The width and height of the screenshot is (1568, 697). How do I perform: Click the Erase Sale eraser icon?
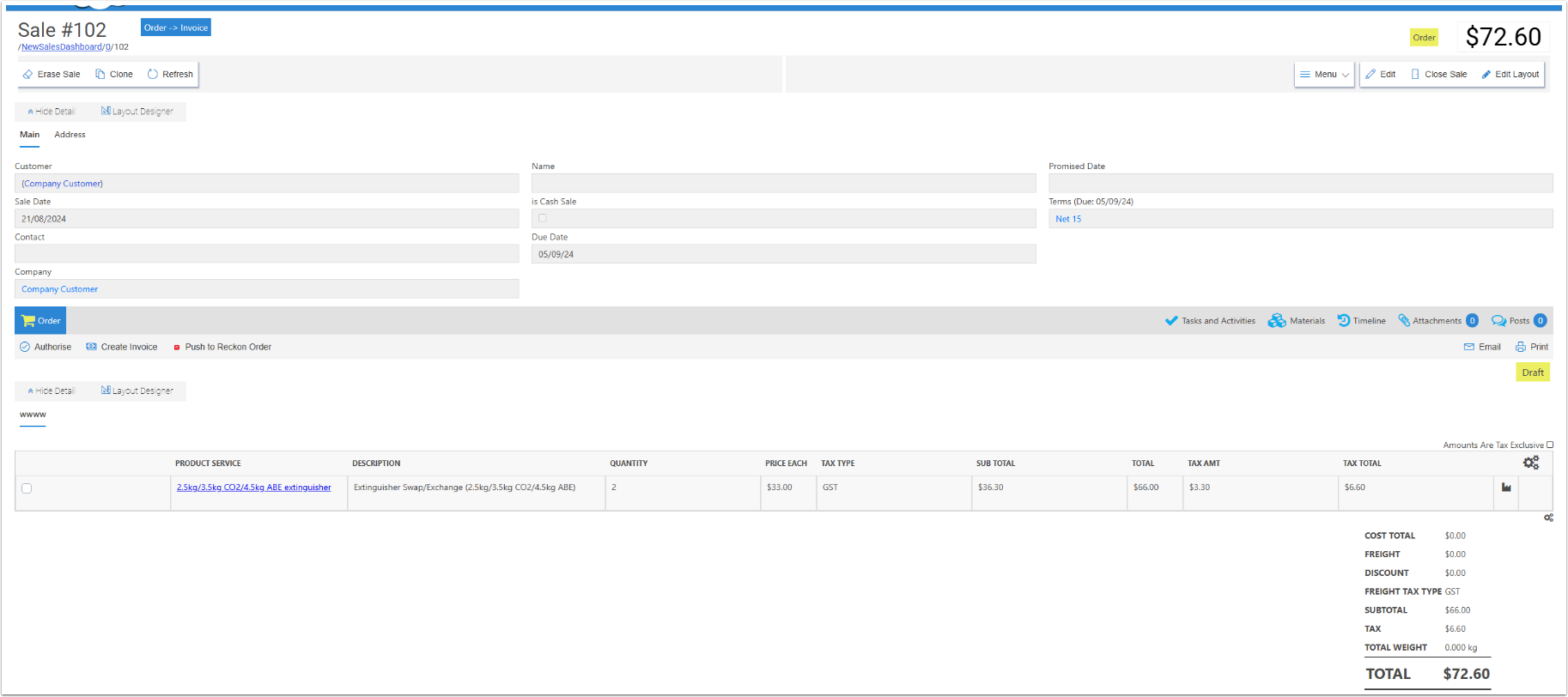point(27,75)
